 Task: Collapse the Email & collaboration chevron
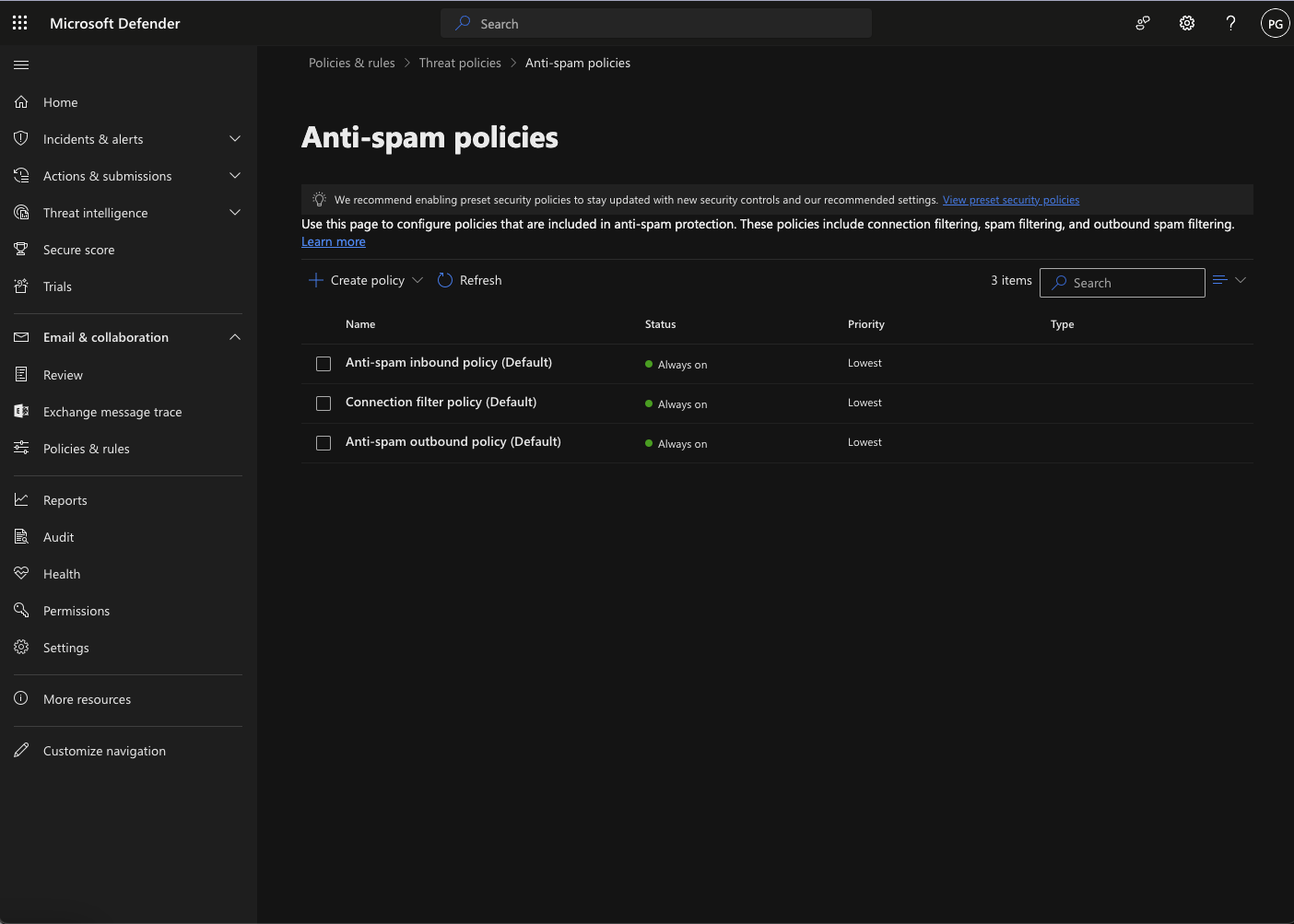click(235, 337)
